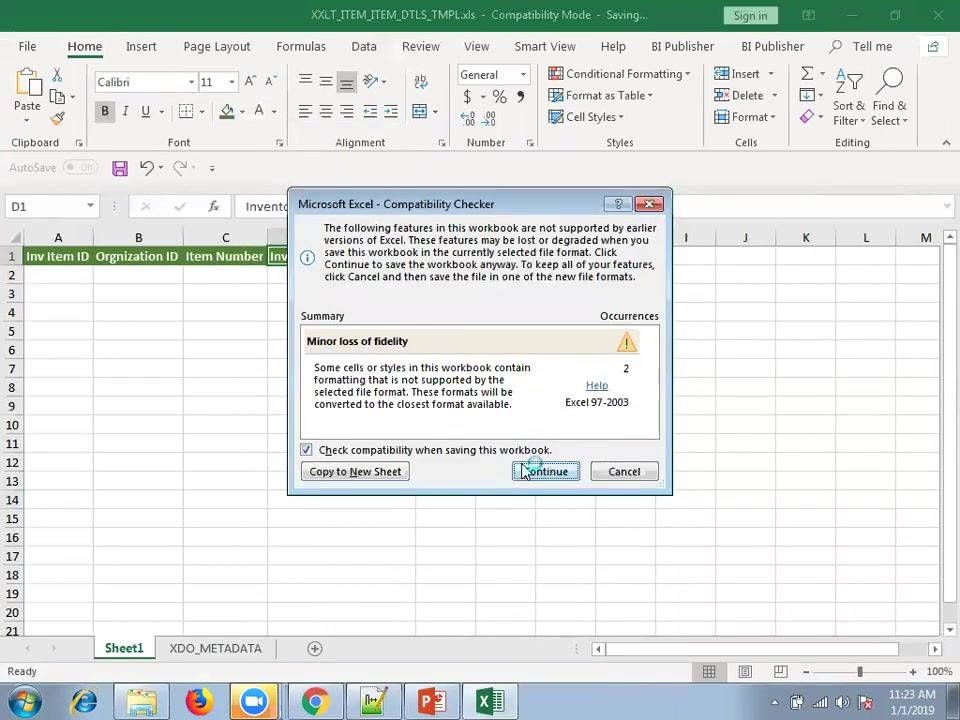960x720 pixels.
Task: Switch to the Formulas tab
Action: [x=301, y=47]
